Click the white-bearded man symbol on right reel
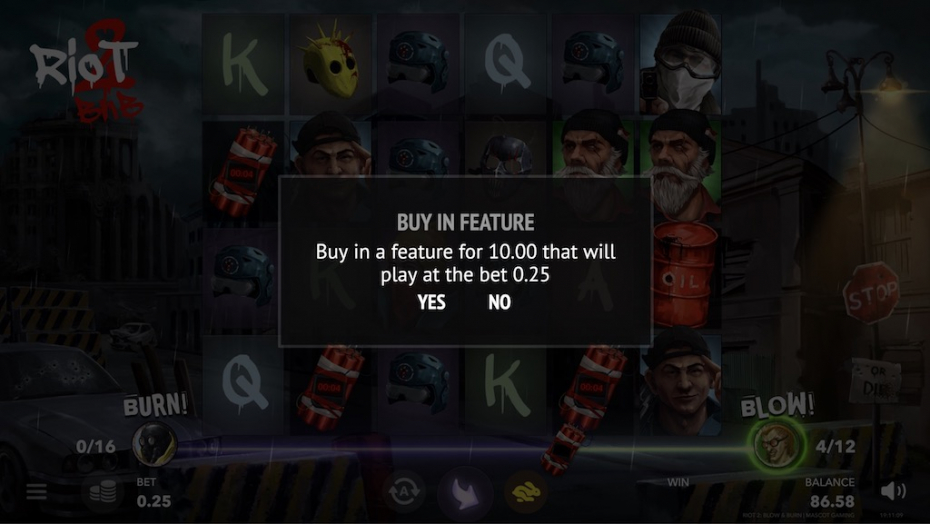930x524 pixels. pyautogui.click(x=681, y=166)
